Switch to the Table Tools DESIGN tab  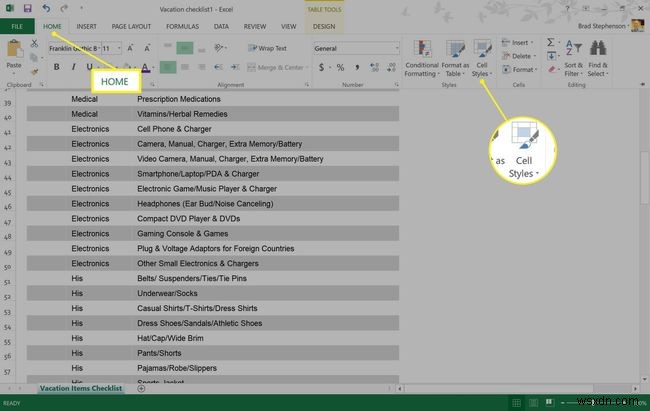pos(324,26)
